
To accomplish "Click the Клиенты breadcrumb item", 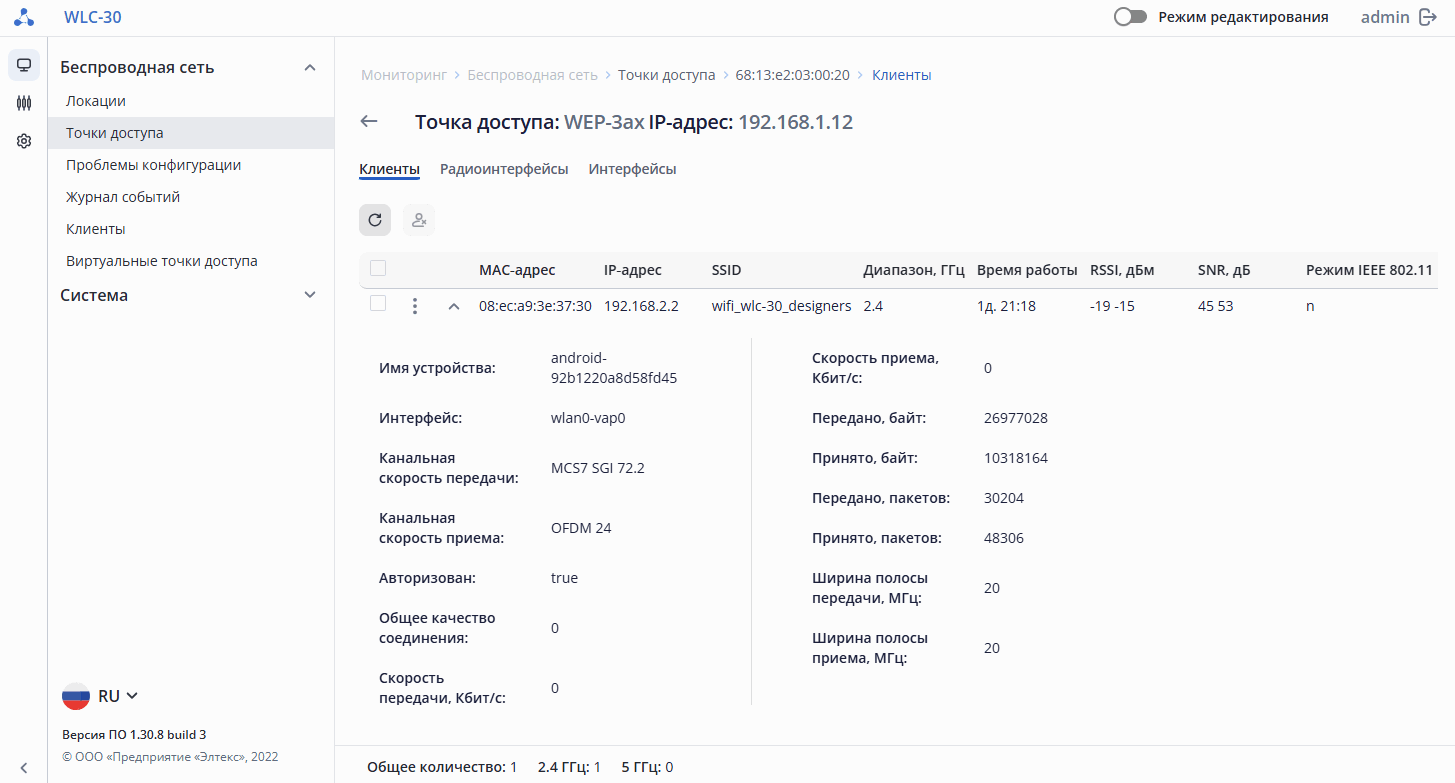I will (x=901, y=75).
